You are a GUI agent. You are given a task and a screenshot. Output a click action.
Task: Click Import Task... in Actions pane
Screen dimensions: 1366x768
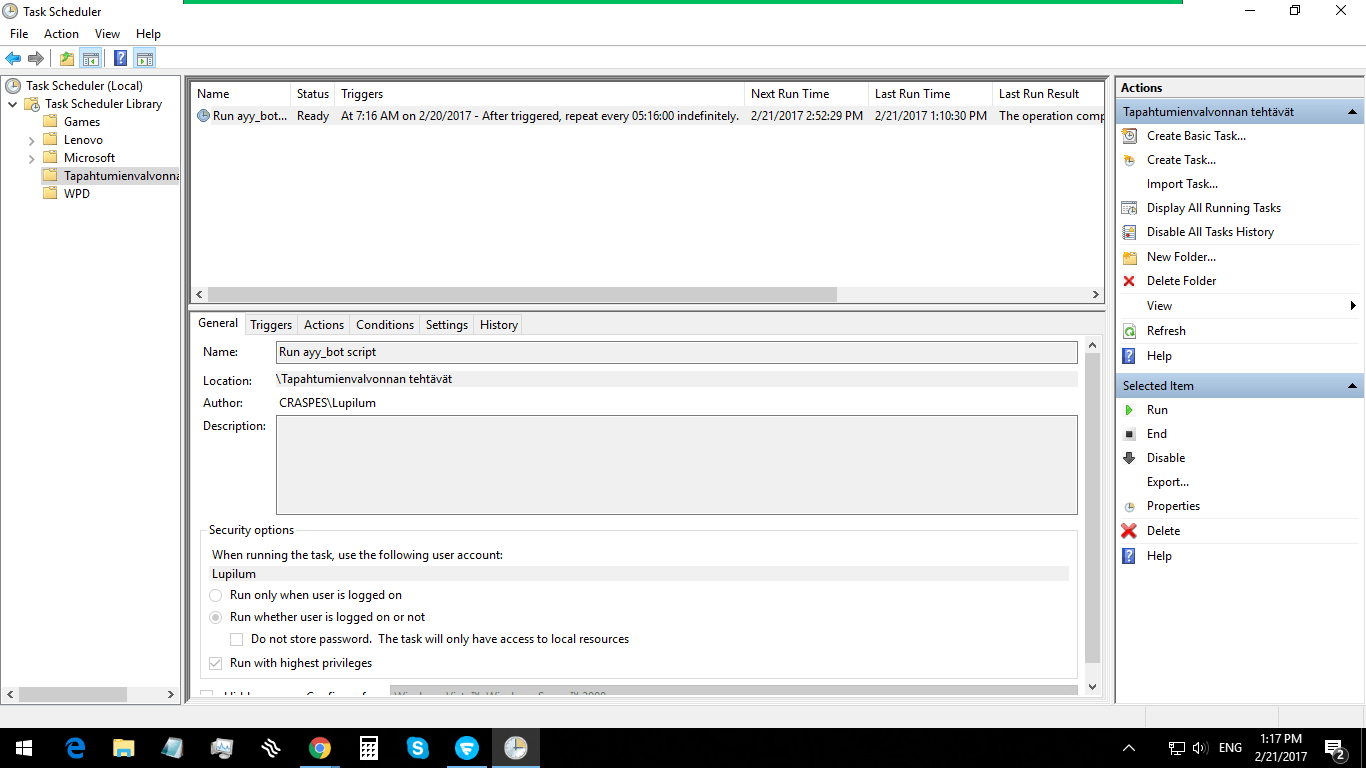[x=1182, y=184]
